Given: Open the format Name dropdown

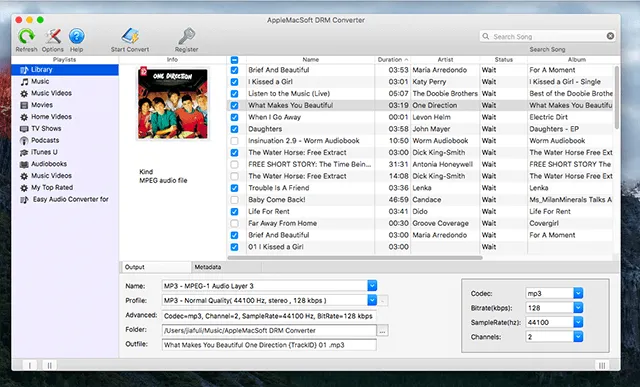Looking at the screenshot, I should point(372,286).
